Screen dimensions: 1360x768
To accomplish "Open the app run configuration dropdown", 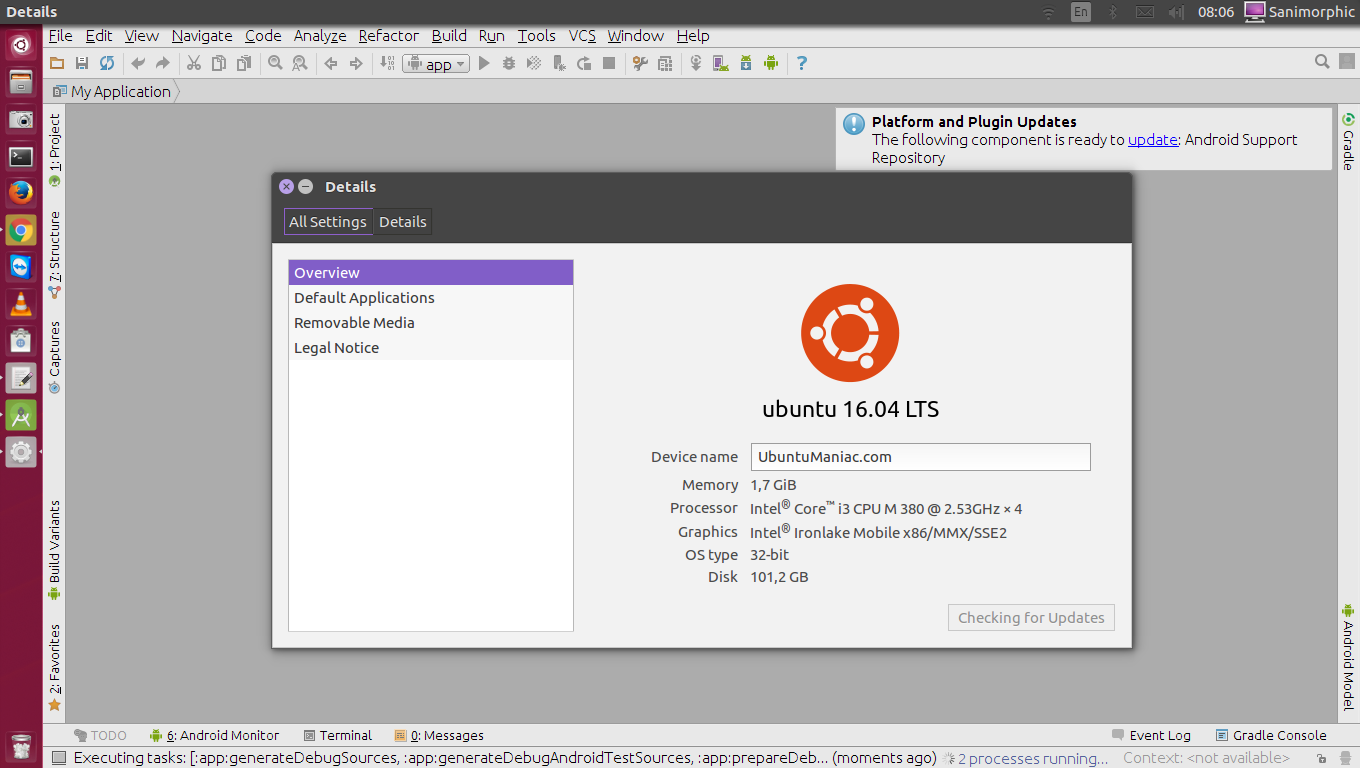I will point(436,64).
